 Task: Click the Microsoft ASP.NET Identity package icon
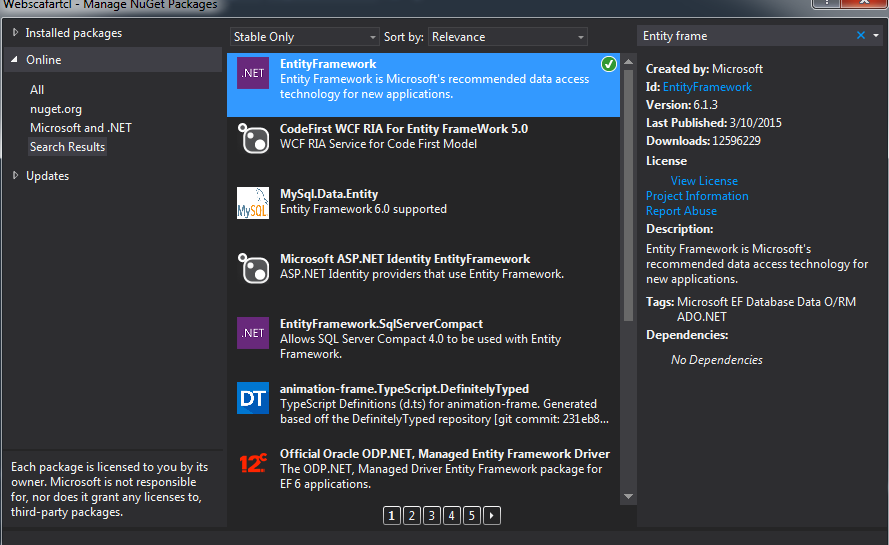tap(253, 268)
